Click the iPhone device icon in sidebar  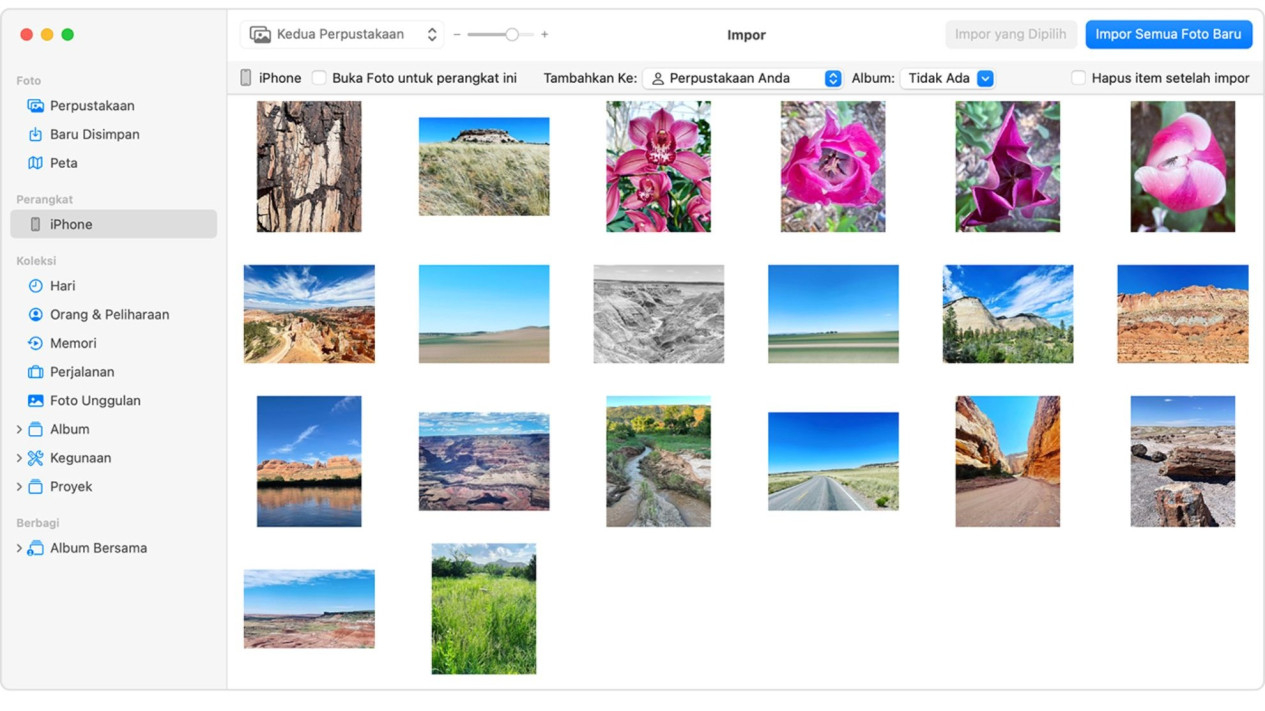click(x=35, y=225)
